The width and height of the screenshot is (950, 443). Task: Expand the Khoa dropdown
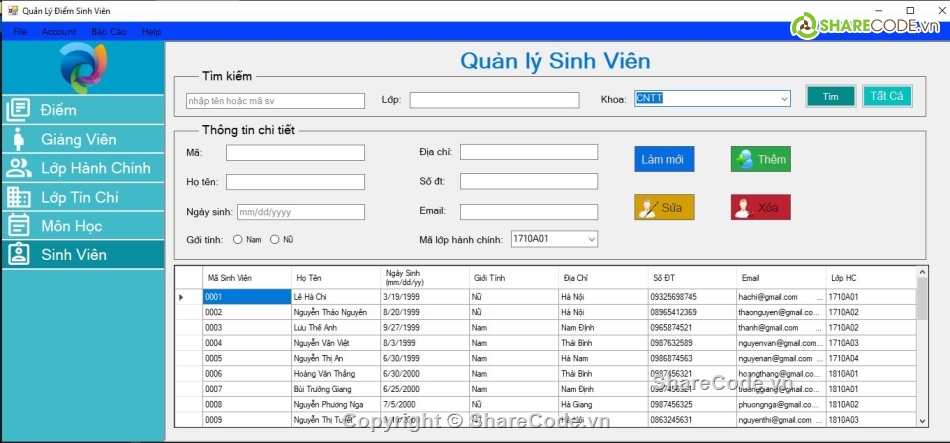(x=783, y=99)
